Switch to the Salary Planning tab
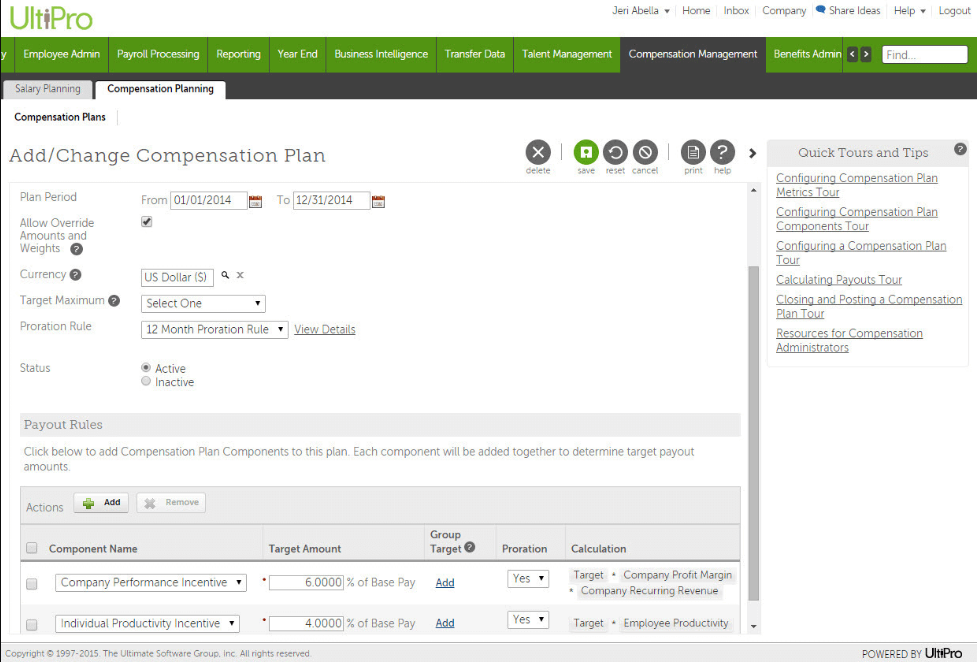This screenshot has width=977, height=662. click(x=47, y=89)
